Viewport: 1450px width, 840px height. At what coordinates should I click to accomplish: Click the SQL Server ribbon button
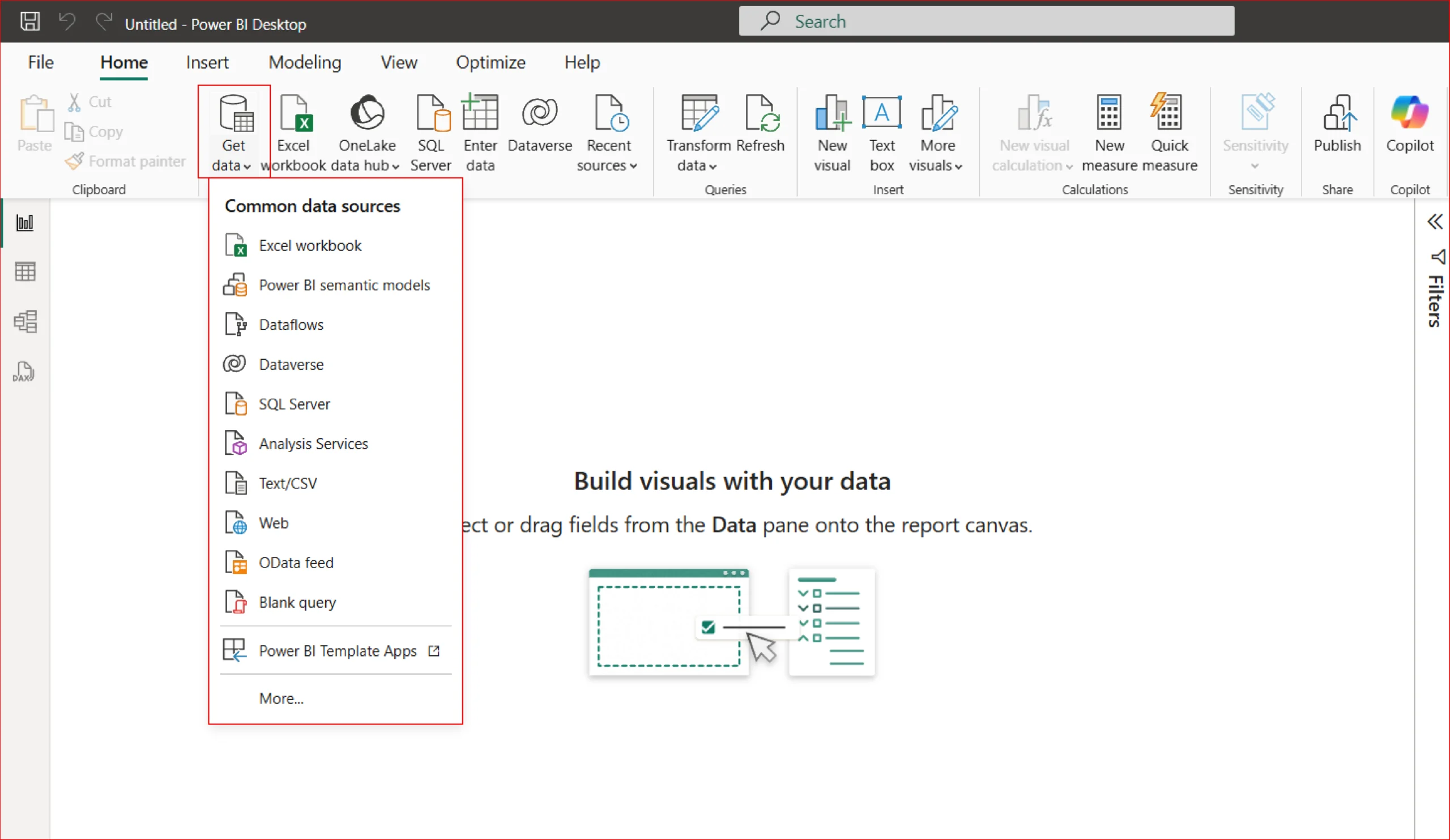pos(431,132)
